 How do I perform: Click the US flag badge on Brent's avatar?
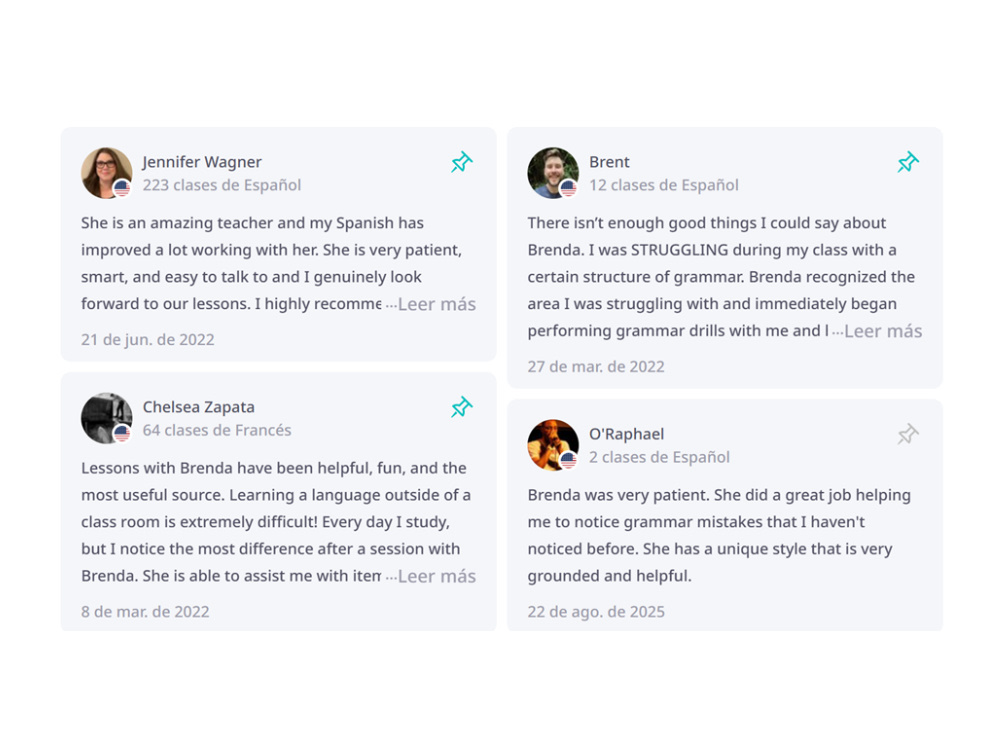(568, 188)
